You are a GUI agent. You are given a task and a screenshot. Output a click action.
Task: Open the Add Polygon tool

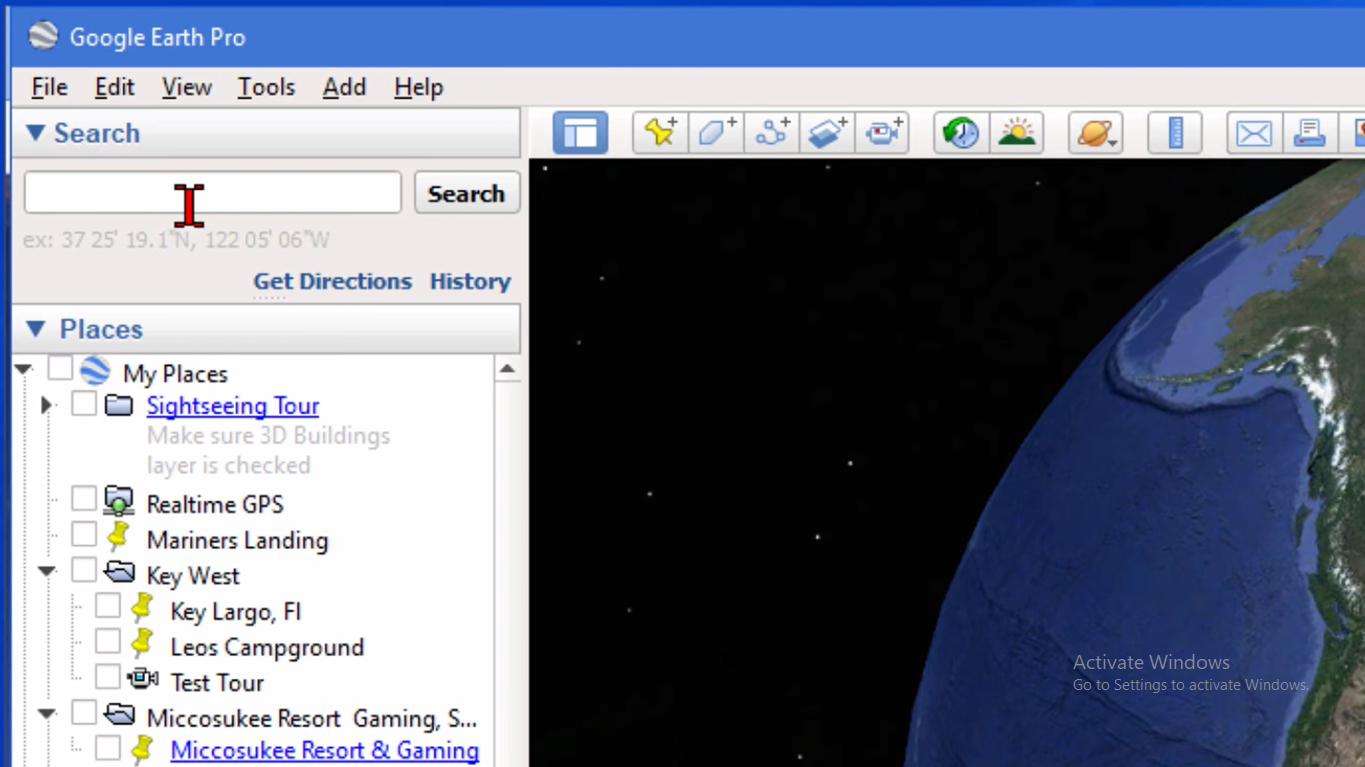click(x=716, y=131)
